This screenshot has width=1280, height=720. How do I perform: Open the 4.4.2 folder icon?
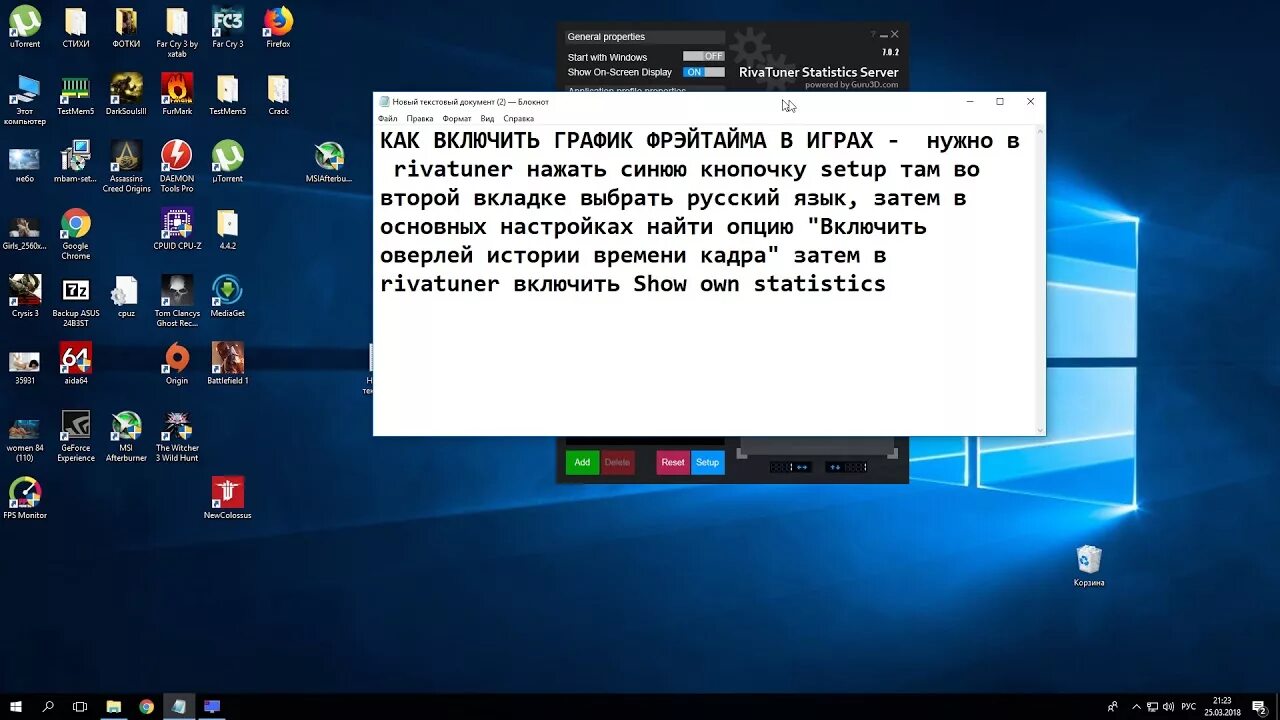point(228,229)
